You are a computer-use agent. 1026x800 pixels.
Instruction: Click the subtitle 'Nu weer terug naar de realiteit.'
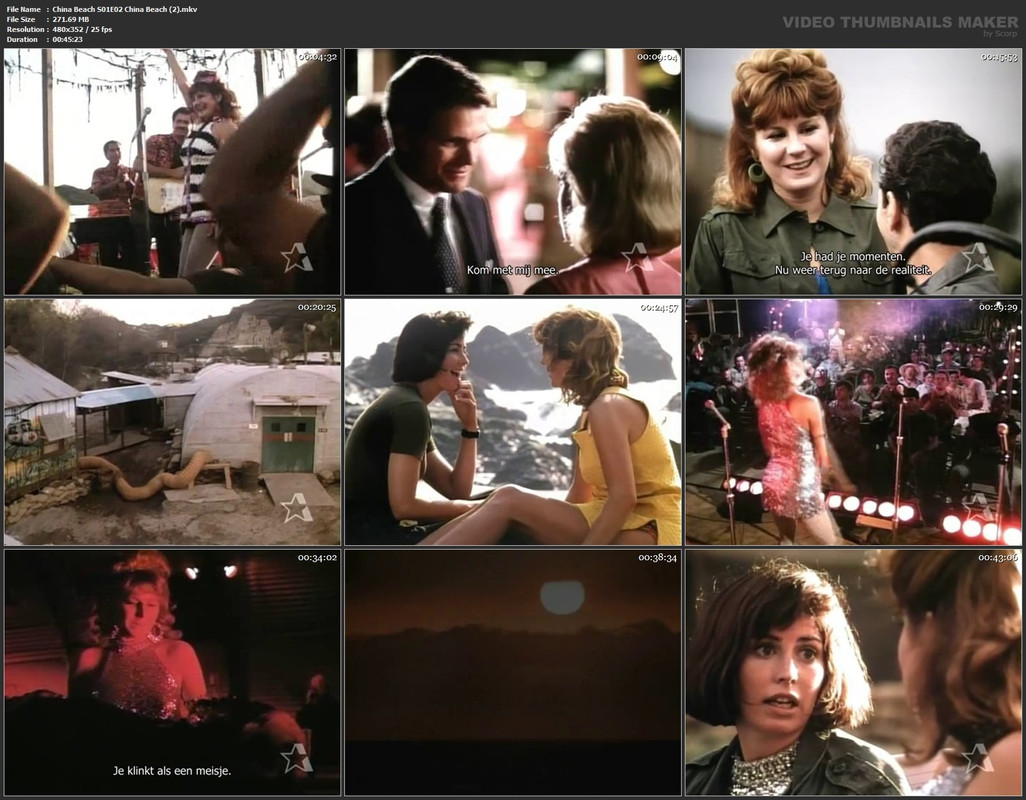click(x=853, y=270)
